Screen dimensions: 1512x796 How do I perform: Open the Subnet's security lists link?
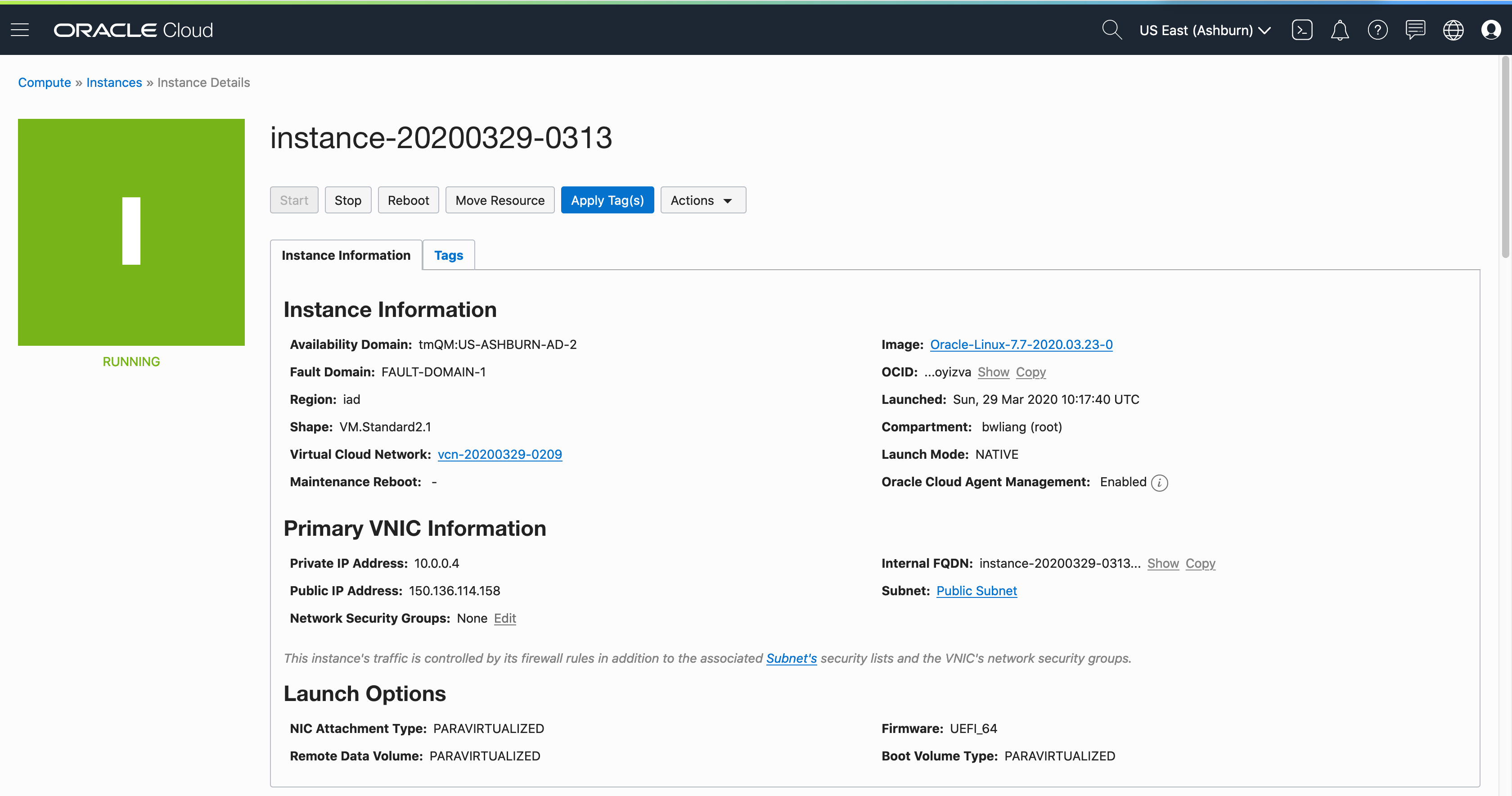click(x=791, y=658)
